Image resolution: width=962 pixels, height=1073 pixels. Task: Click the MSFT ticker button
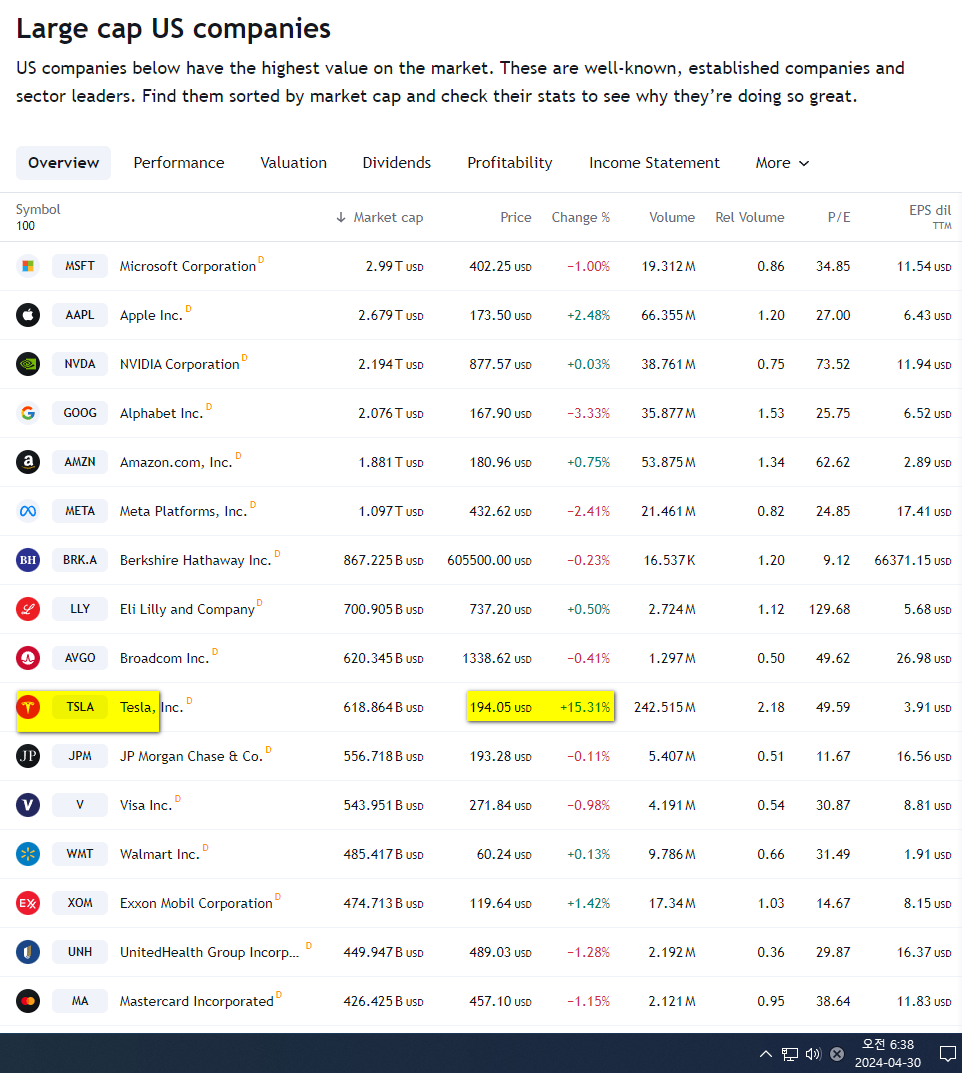[80, 266]
